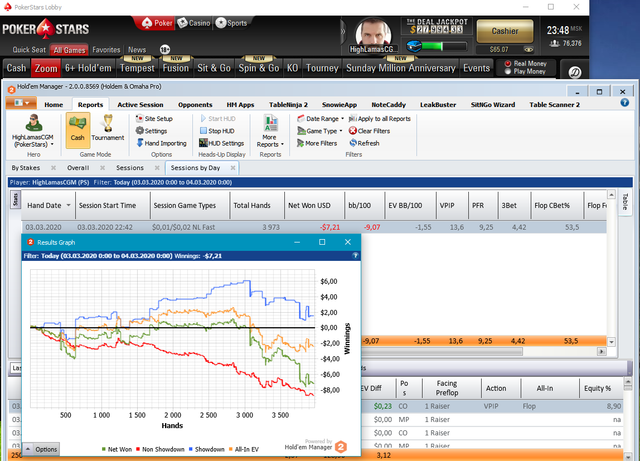The width and height of the screenshot is (640, 461).
Task: Open Site Setup options
Action: (154, 118)
